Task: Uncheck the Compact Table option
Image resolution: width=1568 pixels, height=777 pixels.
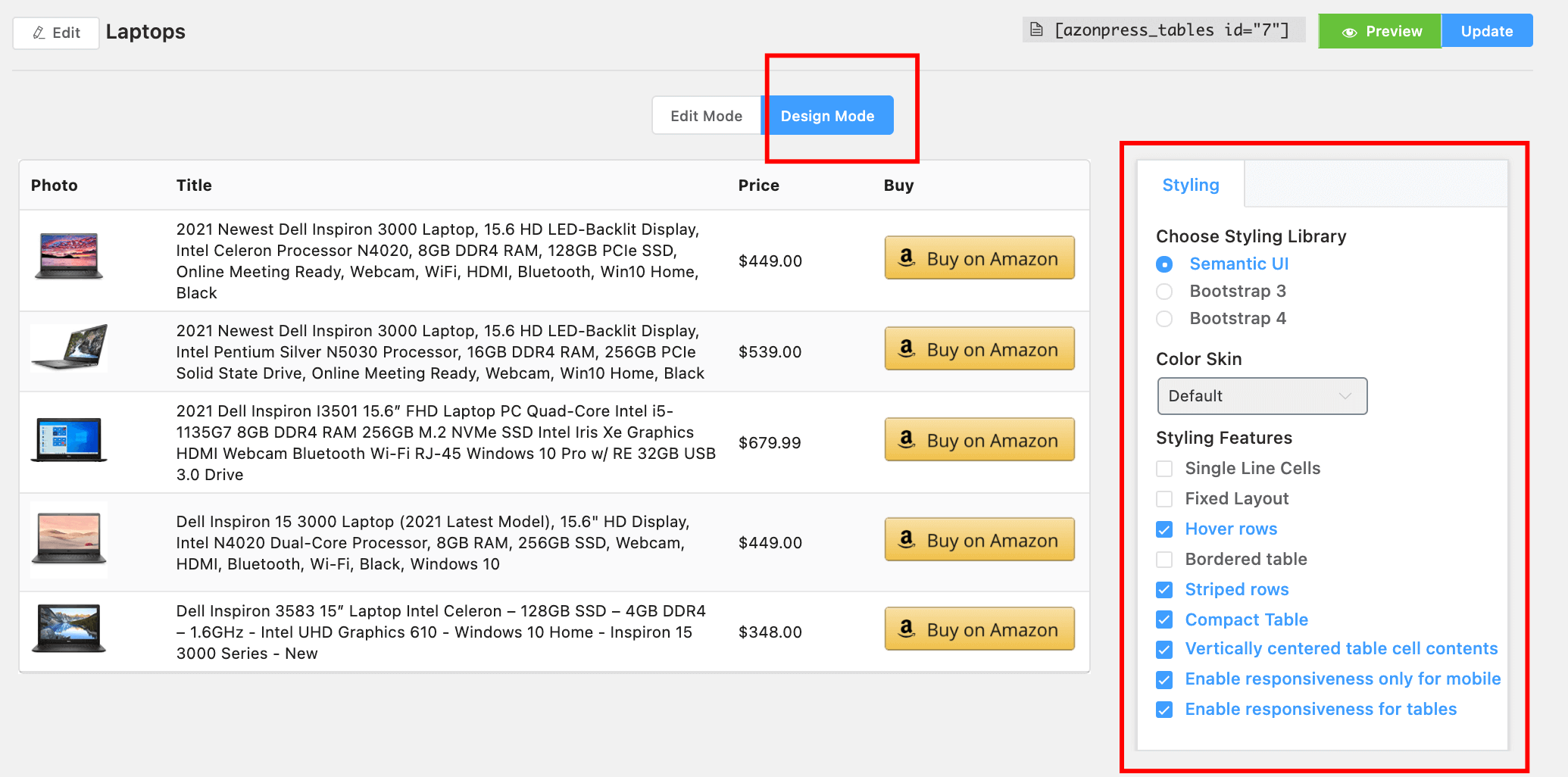Action: coord(1164,620)
